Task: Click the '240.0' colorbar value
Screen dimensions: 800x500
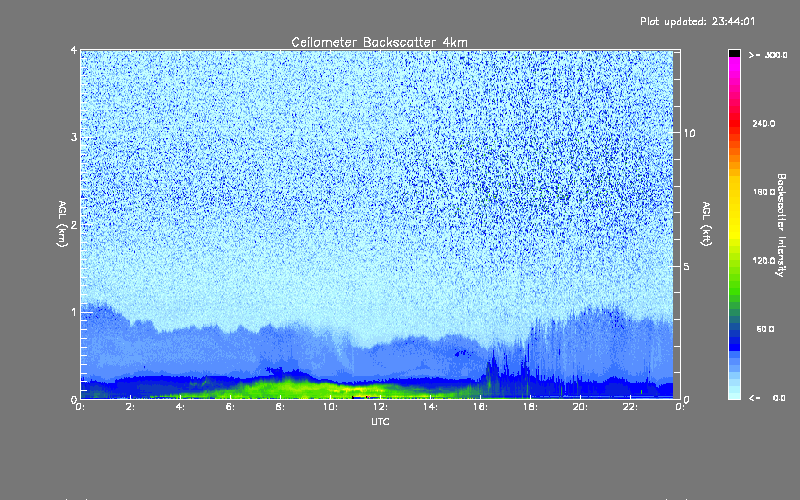Action: 764,124
